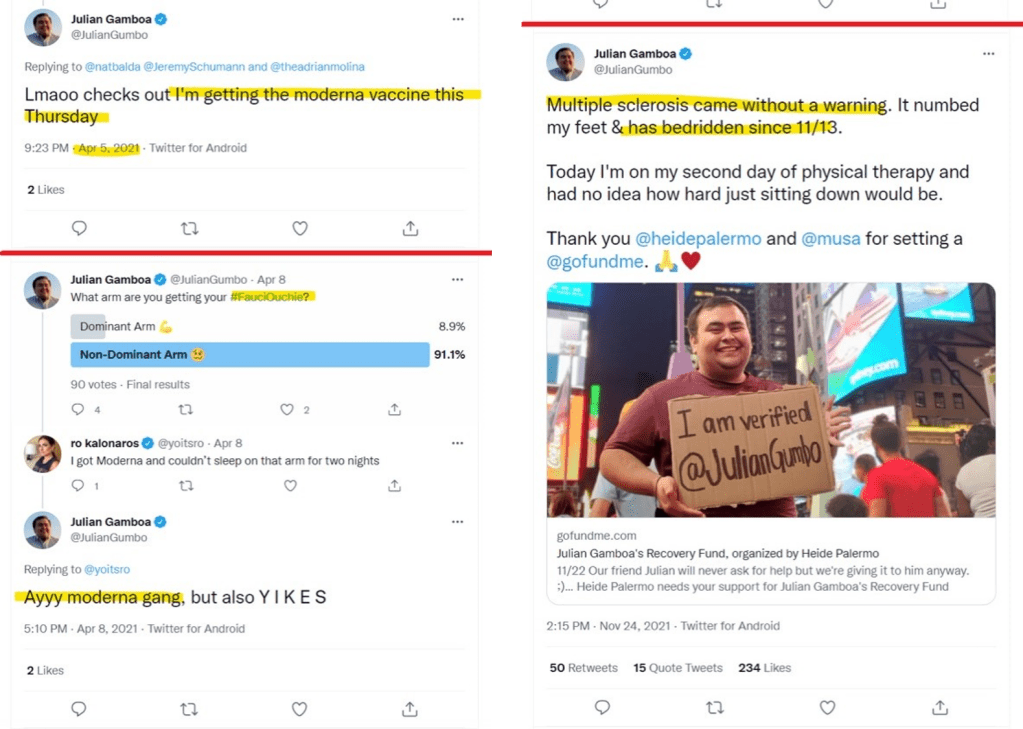Retweet the multiple sclerosis tweet
Screen dimensions: 1023x729
(x=714, y=707)
